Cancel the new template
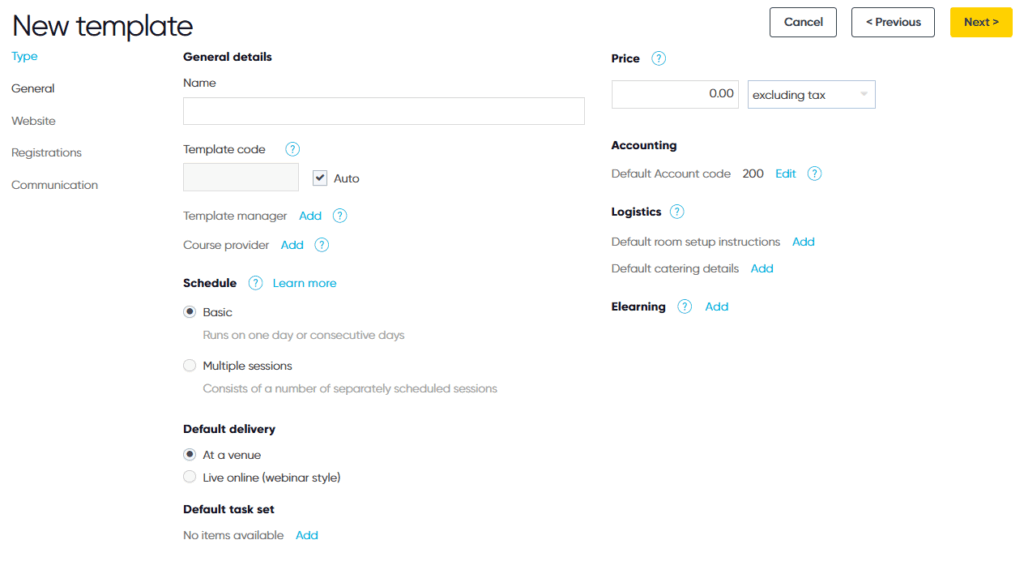The height and width of the screenshot is (570, 1024). pos(803,22)
